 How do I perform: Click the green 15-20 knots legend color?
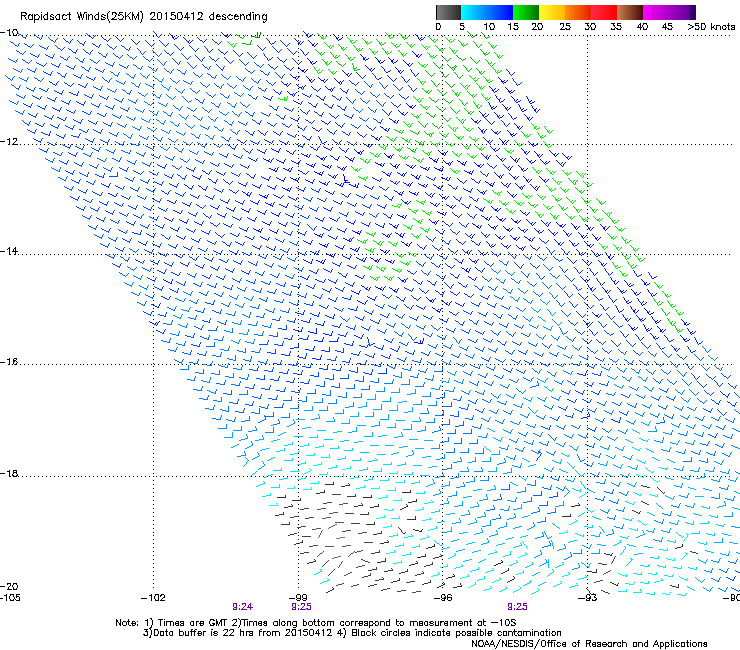point(526,12)
